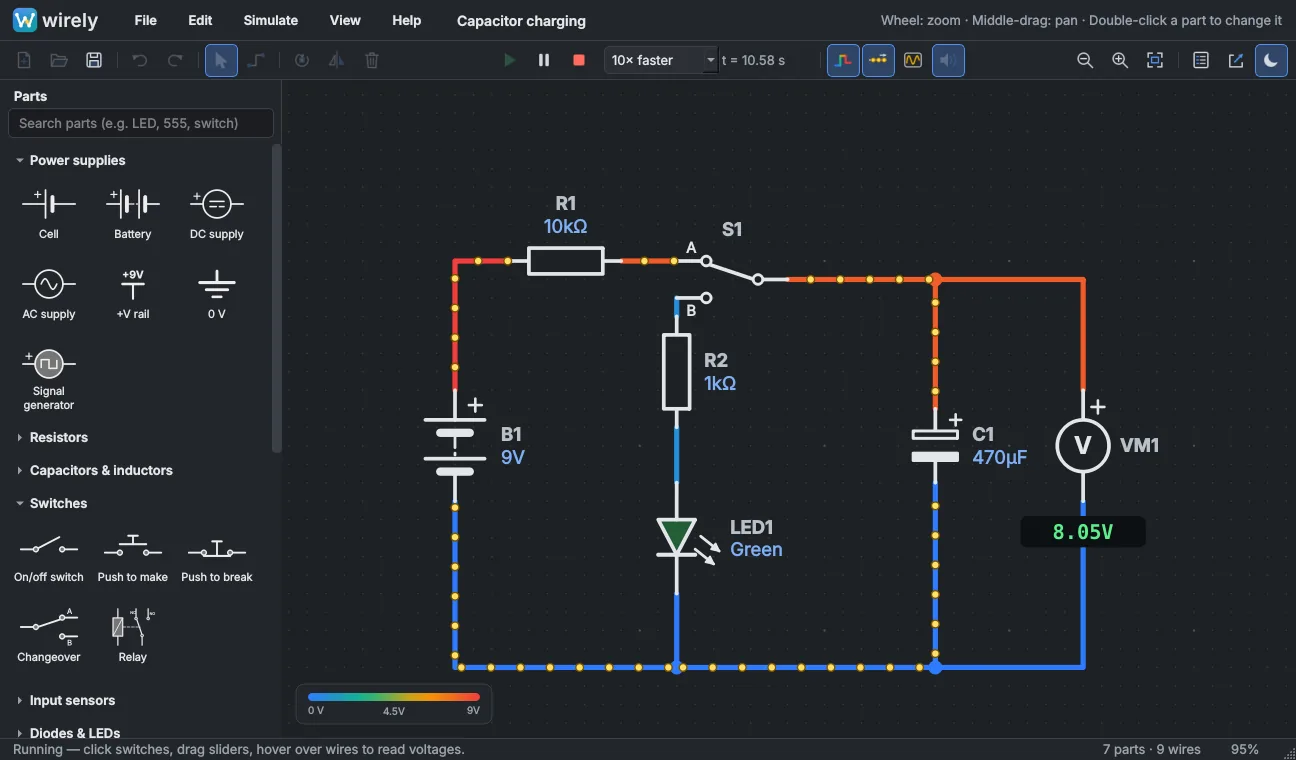The image size is (1296, 760).
Task: Open the File menu
Action: coord(146,20)
